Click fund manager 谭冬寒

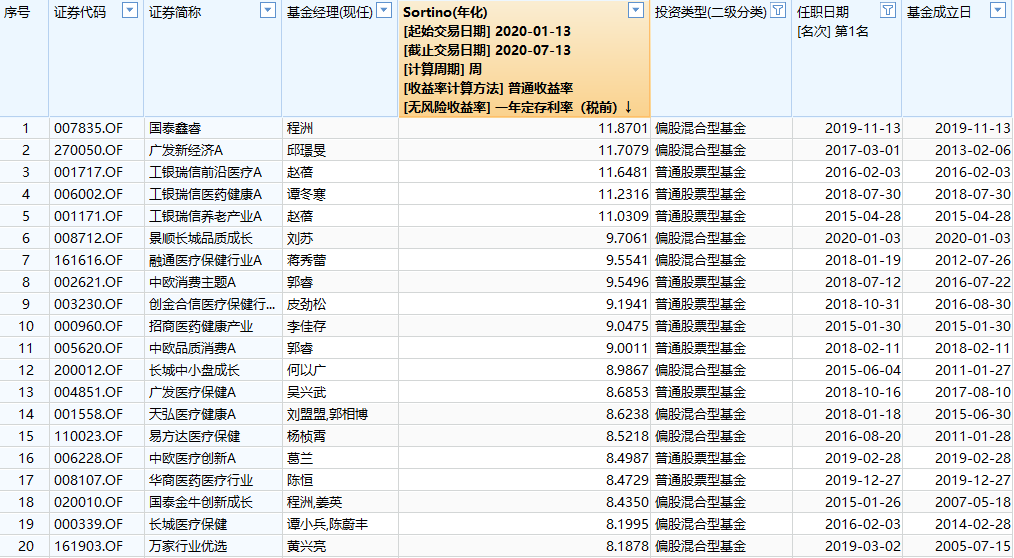point(307,194)
